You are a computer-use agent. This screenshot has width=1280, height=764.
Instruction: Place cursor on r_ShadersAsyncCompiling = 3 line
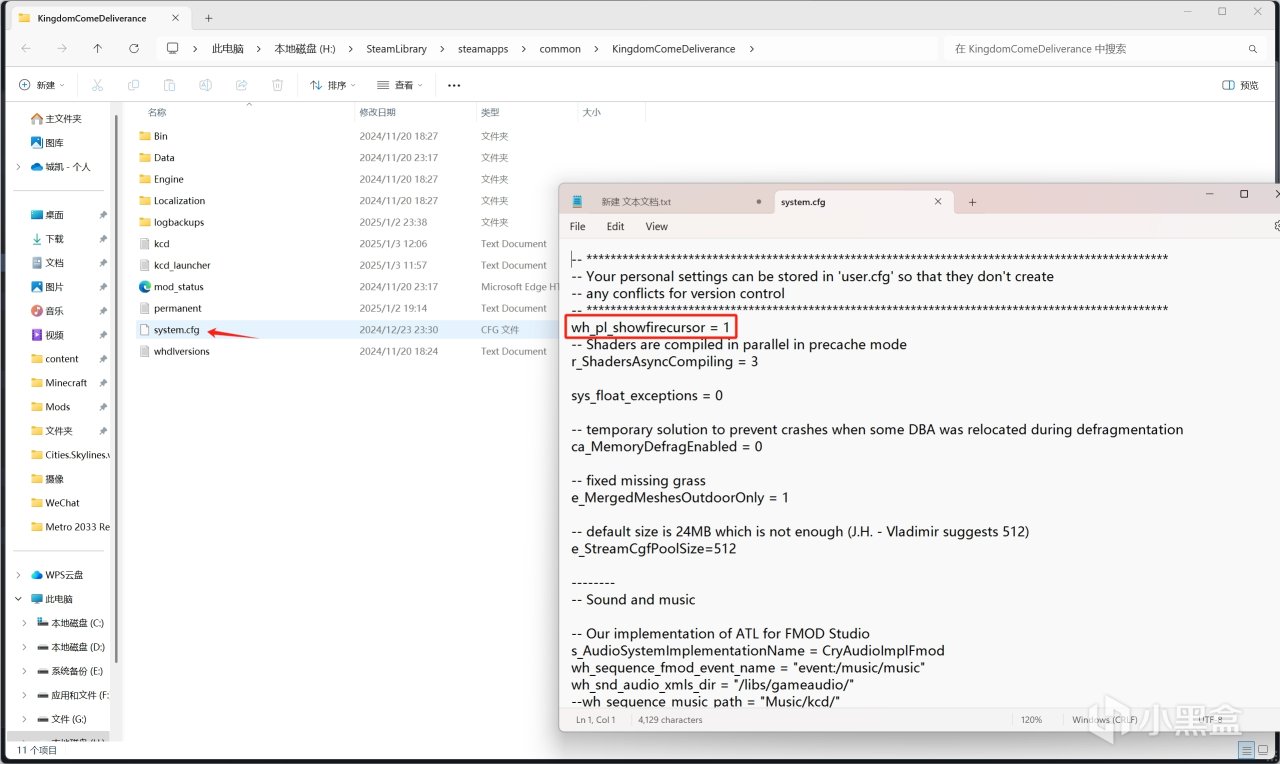(664, 361)
